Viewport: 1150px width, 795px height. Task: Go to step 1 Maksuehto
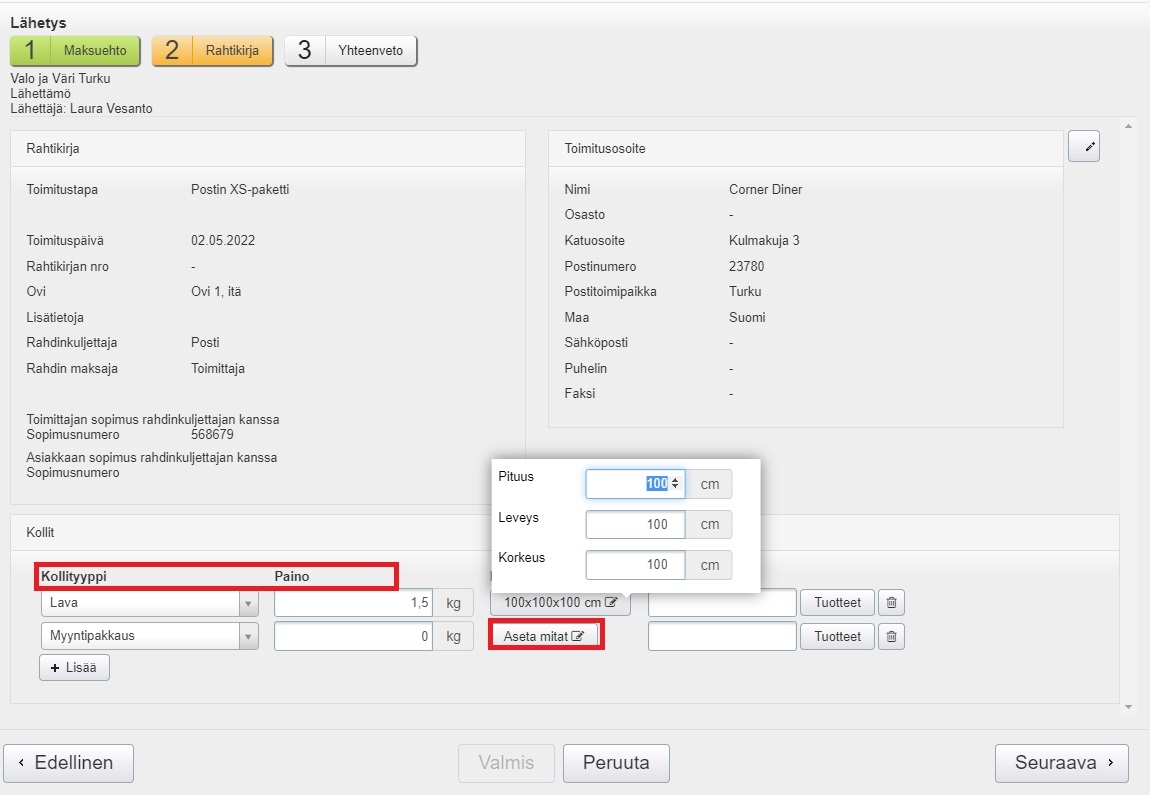(x=76, y=50)
